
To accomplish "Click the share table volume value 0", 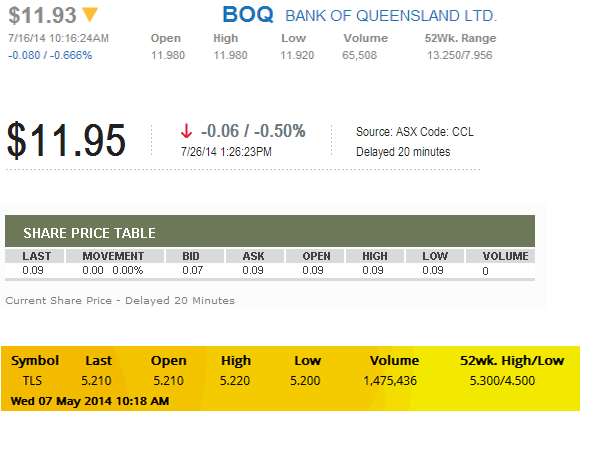I will 485,271.
